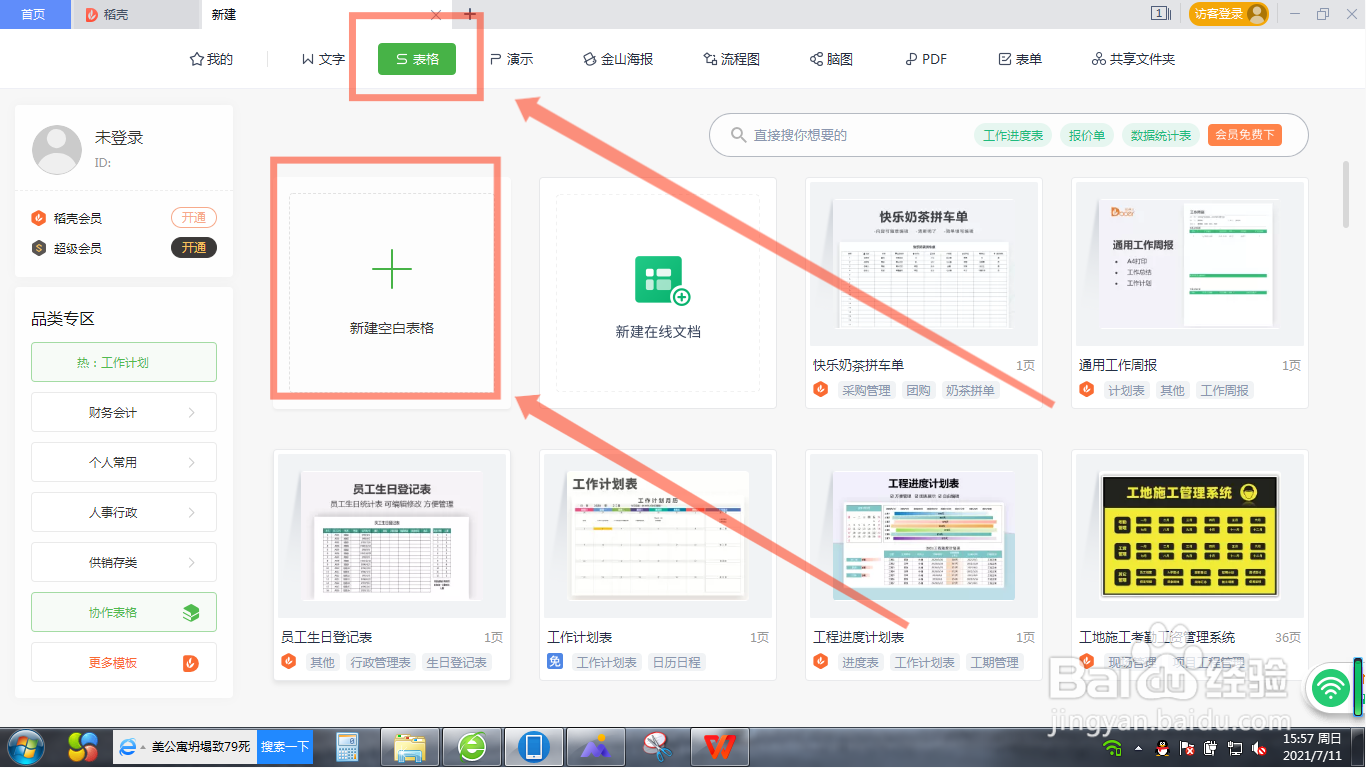Open the 流程图 flowchart tab
This screenshot has width=1366, height=768.
click(732, 59)
